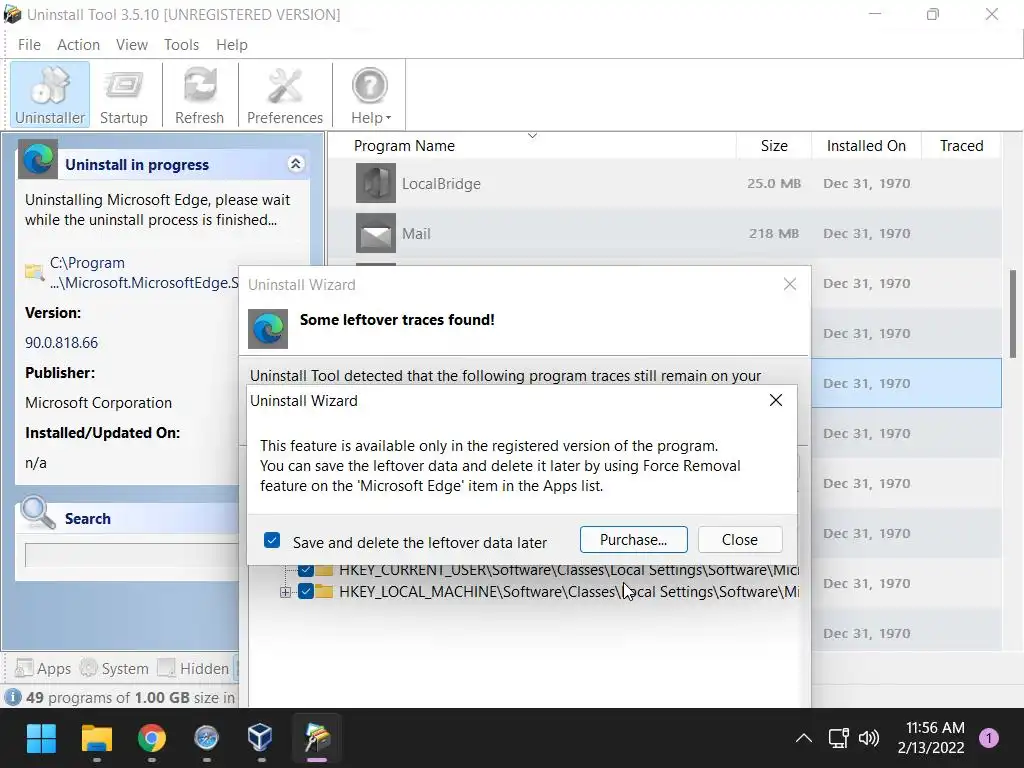This screenshot has width=1024, height=768.
Task: Close the leftover traces wizard window
Action: coord(790,284)
